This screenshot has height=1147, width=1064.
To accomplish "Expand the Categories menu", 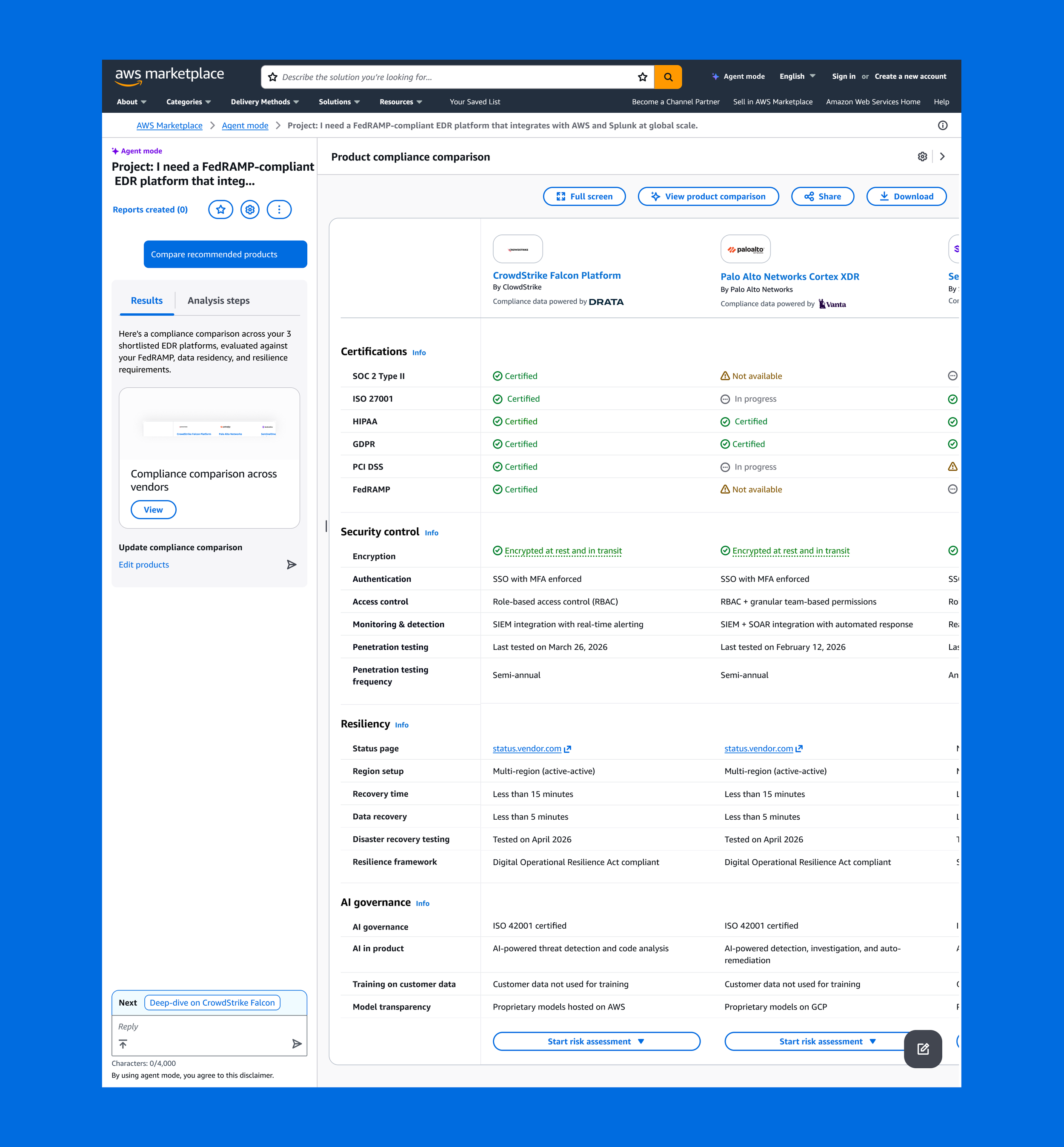I will [x=189, y=102].
